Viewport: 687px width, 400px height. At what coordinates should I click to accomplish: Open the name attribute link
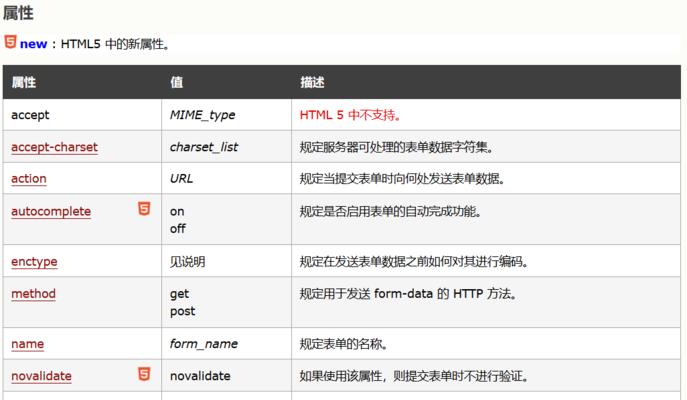click(x=28, y=344)
